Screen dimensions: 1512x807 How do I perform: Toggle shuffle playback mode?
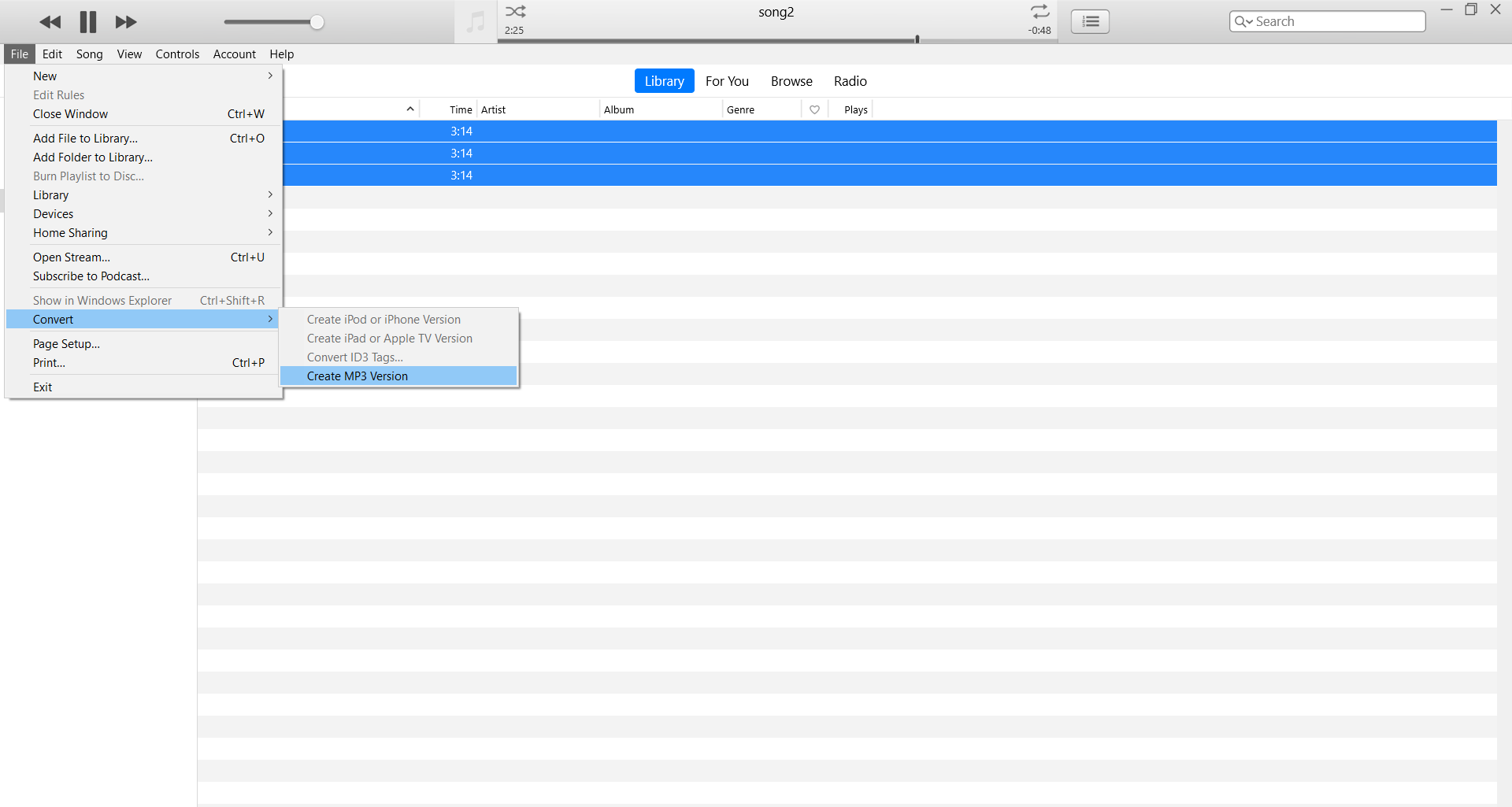point(516,12)
